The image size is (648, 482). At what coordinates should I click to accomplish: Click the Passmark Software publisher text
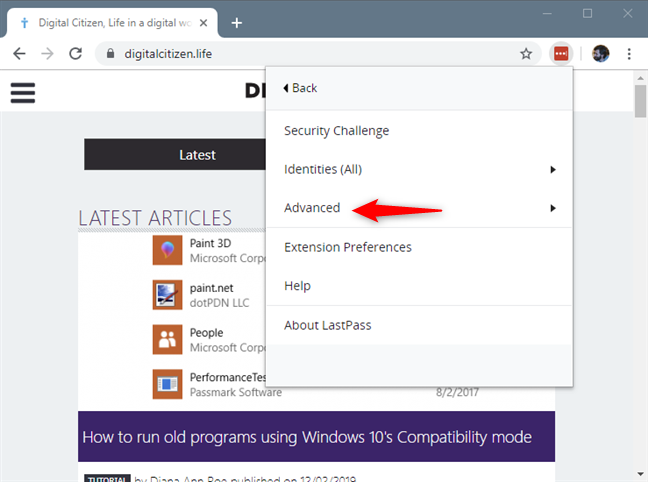tap(236, 392)
